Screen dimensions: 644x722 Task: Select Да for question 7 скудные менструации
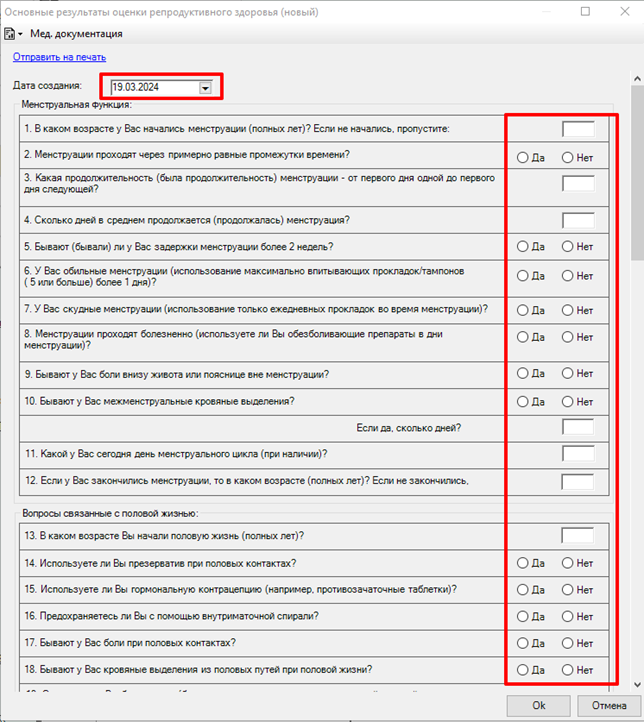pyautogui.click(x=531, y=311)
